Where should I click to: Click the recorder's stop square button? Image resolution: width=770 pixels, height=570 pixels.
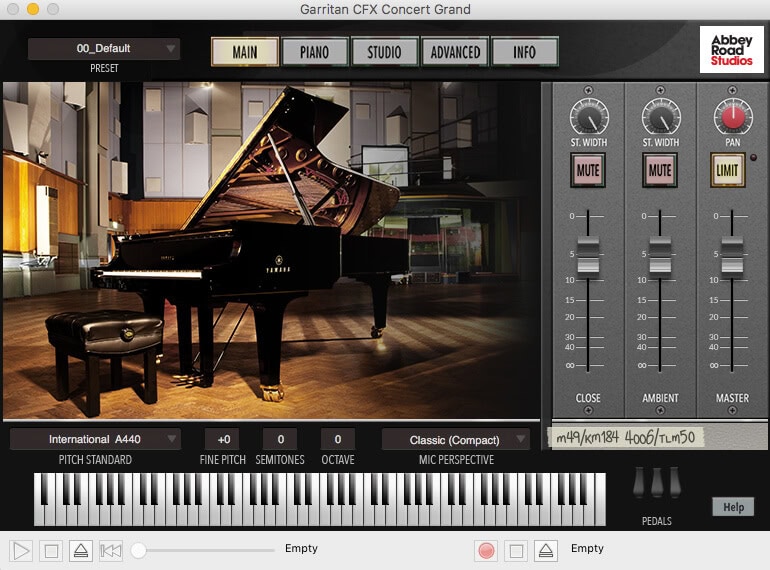click(x=516, y=551)
